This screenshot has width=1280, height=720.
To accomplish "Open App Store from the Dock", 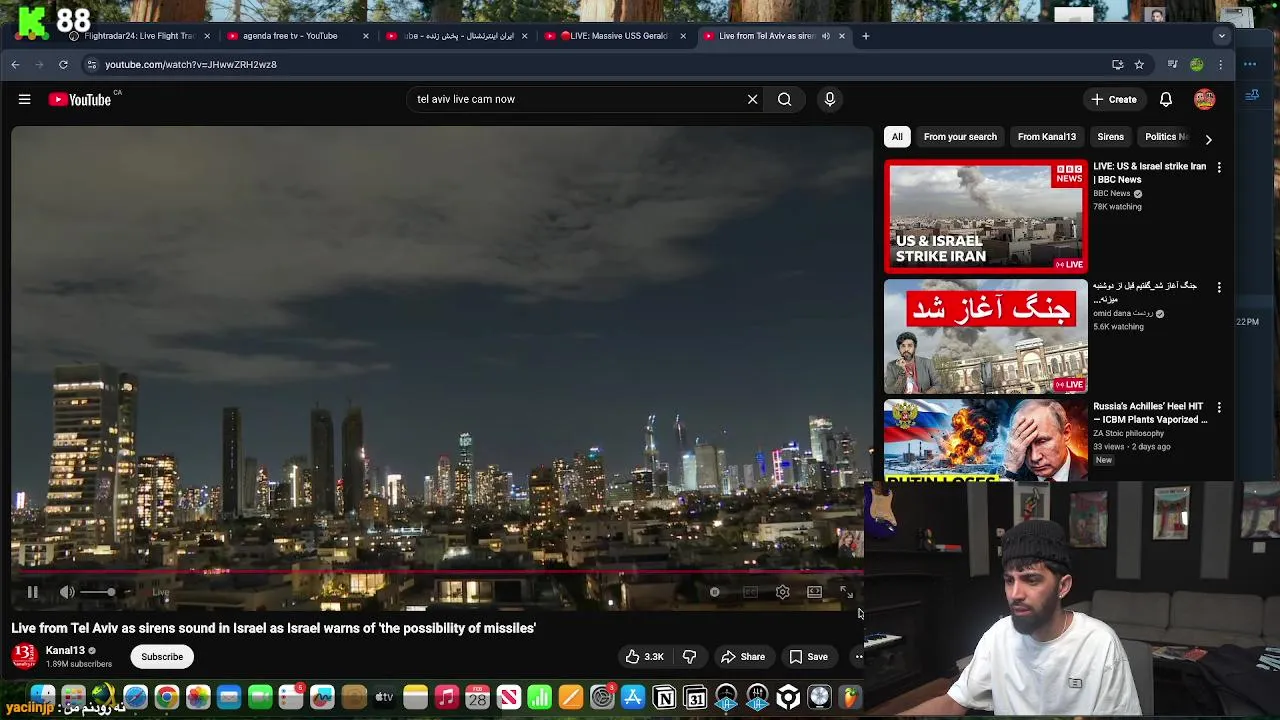I will pyautogui.click(x=633, y=697).
